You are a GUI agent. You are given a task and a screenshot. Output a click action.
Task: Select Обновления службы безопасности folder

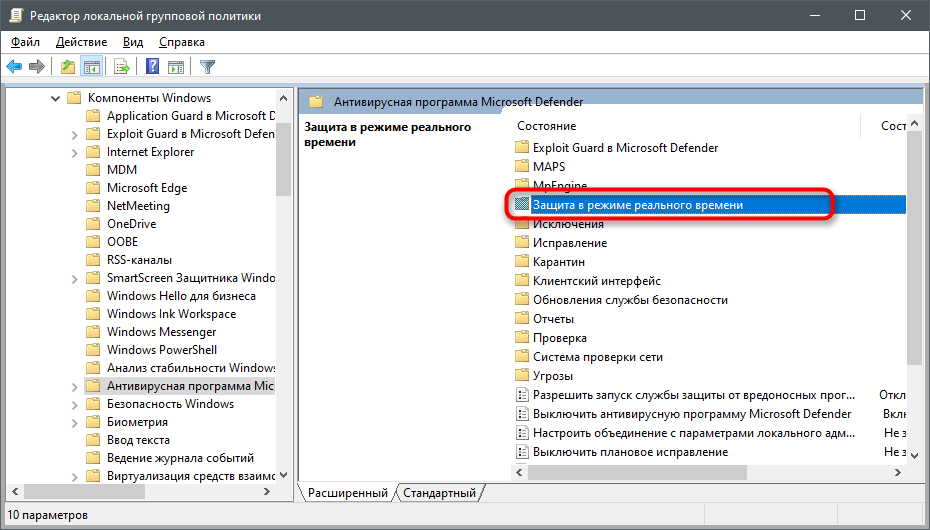coord(630,300)
